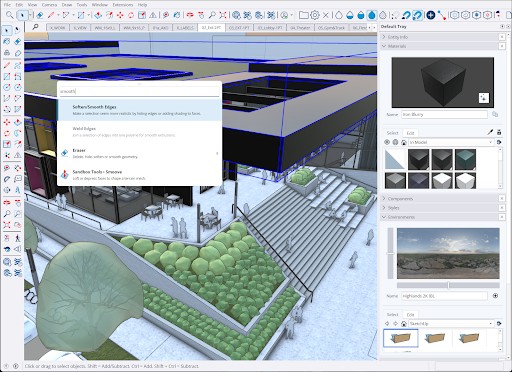Click Select tab in the Environments panel
512x372 pixels.
point(392,314)
